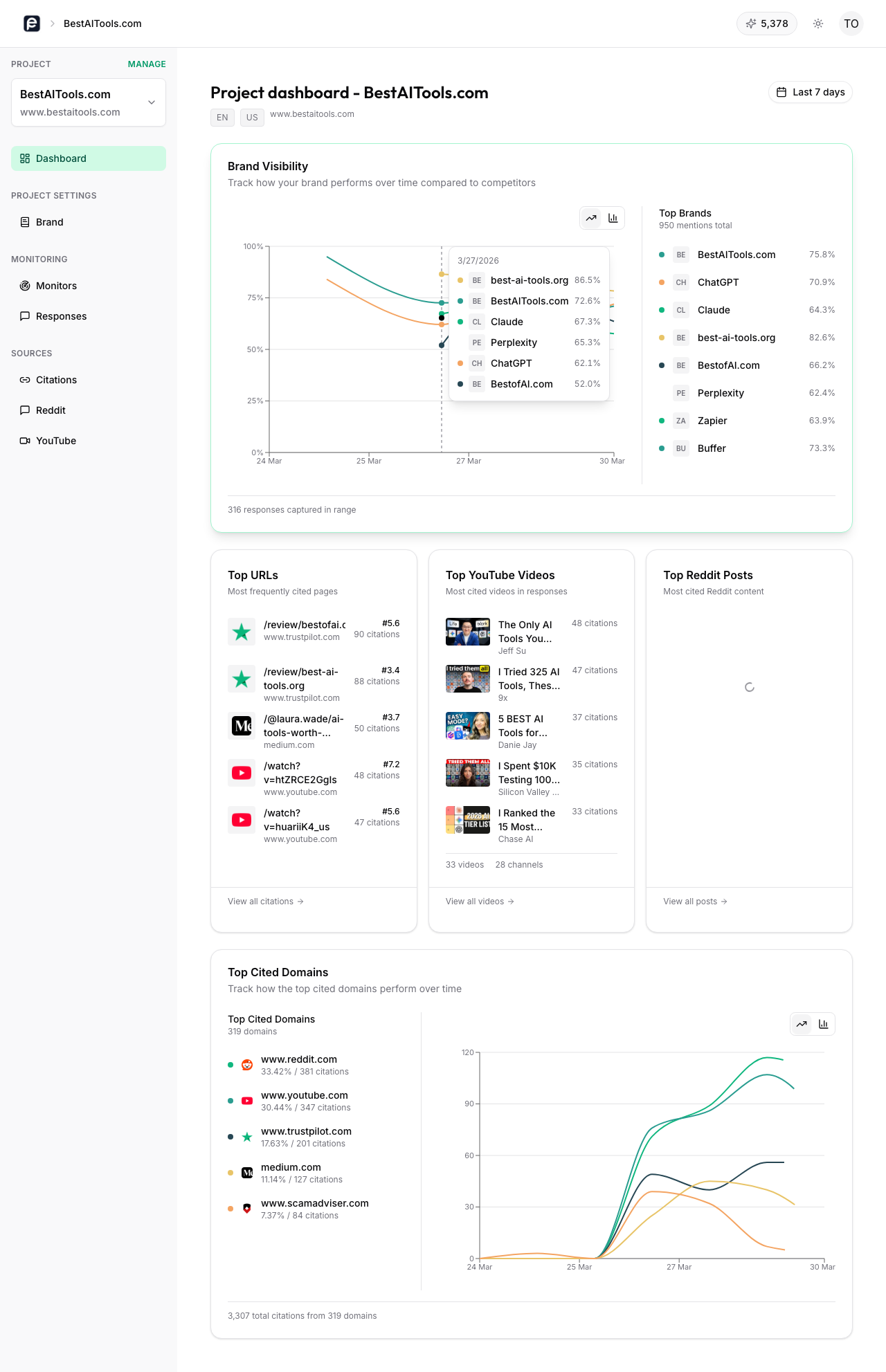Screen dimensions: 886x1372
Task: Open 'I Ranked the 15 Most...' video thumbnail
Action: pos(468,820)
